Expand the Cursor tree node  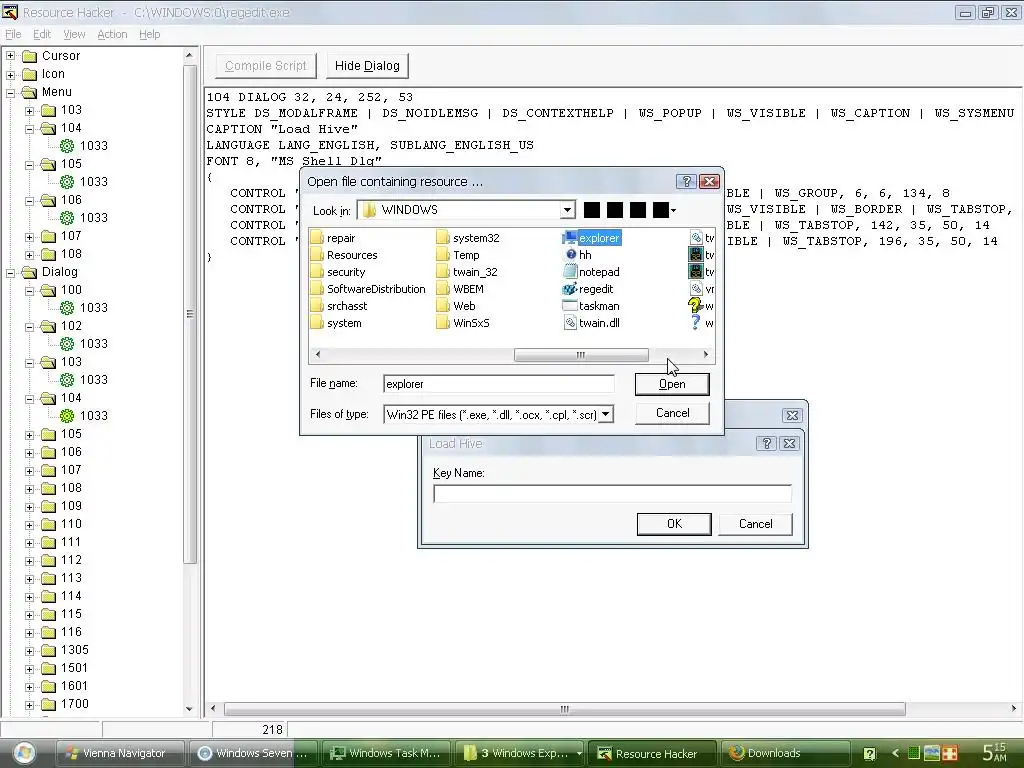(x=10, y=56)
